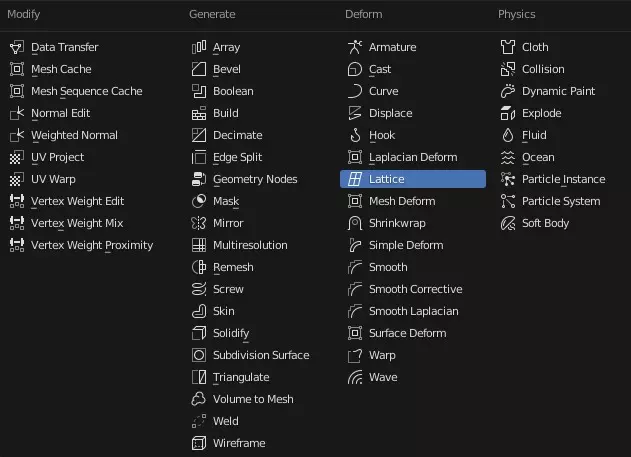Click the Boolean modifier icon
The width and height of the screenshot is (631, 457).
(x=199, y=91)
